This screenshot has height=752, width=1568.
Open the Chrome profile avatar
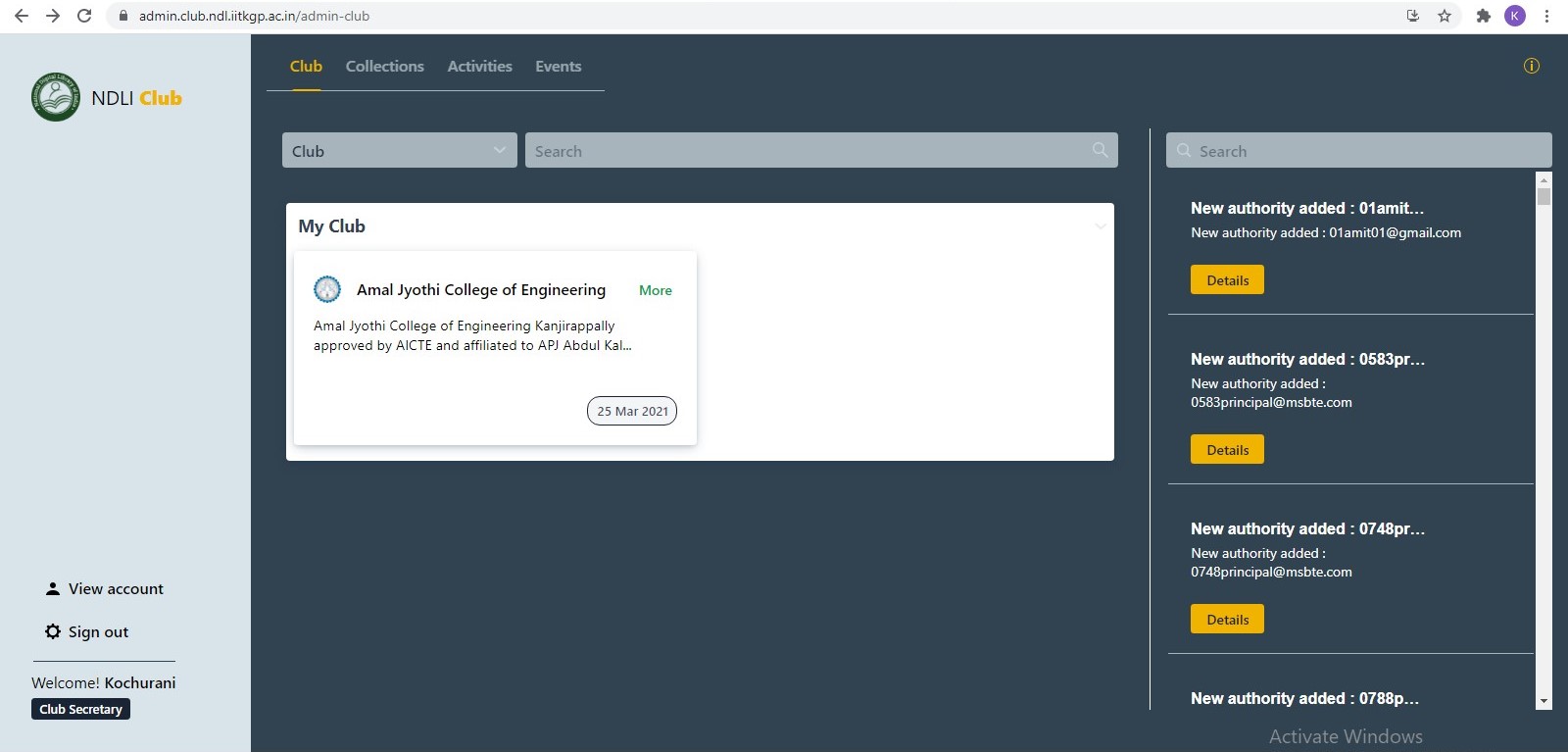1514,16
